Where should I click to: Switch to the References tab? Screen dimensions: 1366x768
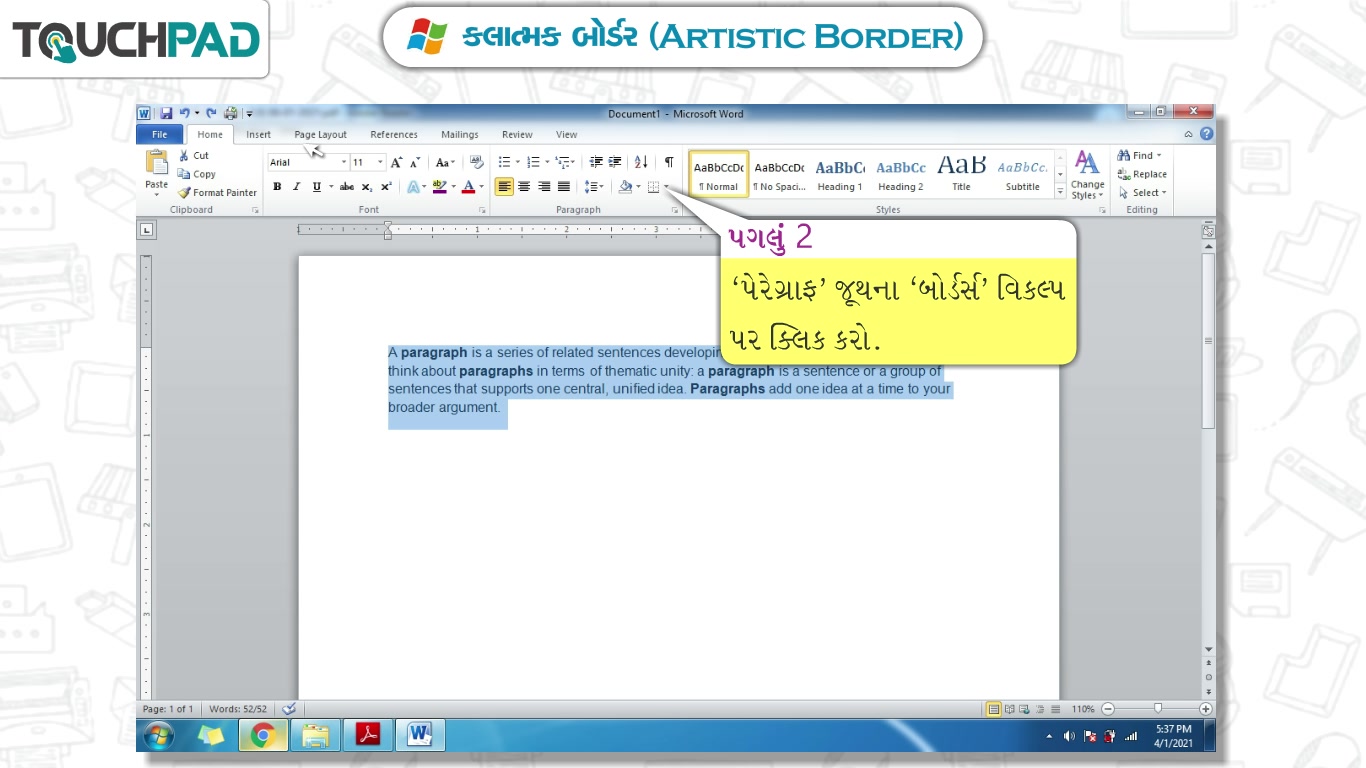pyautogui.click(x=394, y=135)
